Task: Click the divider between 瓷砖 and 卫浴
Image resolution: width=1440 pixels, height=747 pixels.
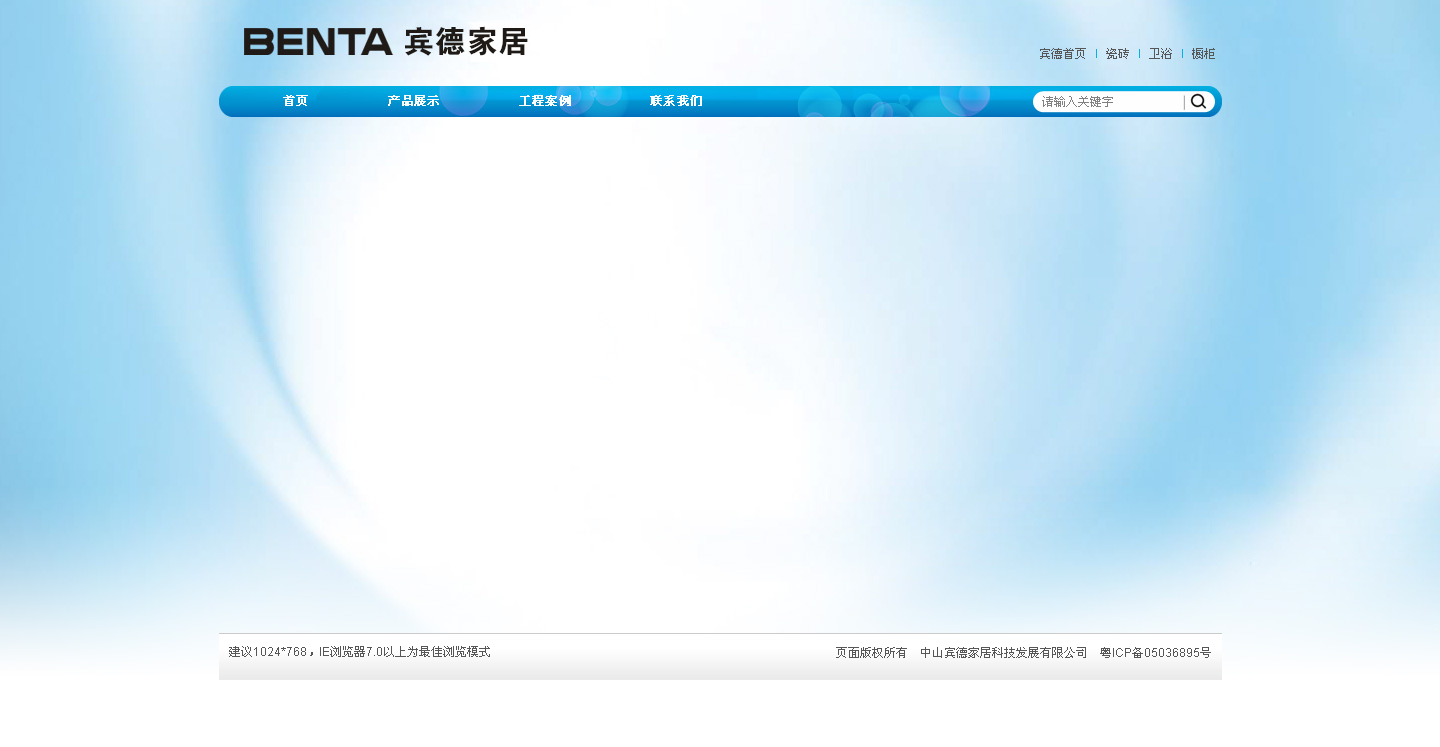Action: pyautogui.click(x=1139, y=54)
